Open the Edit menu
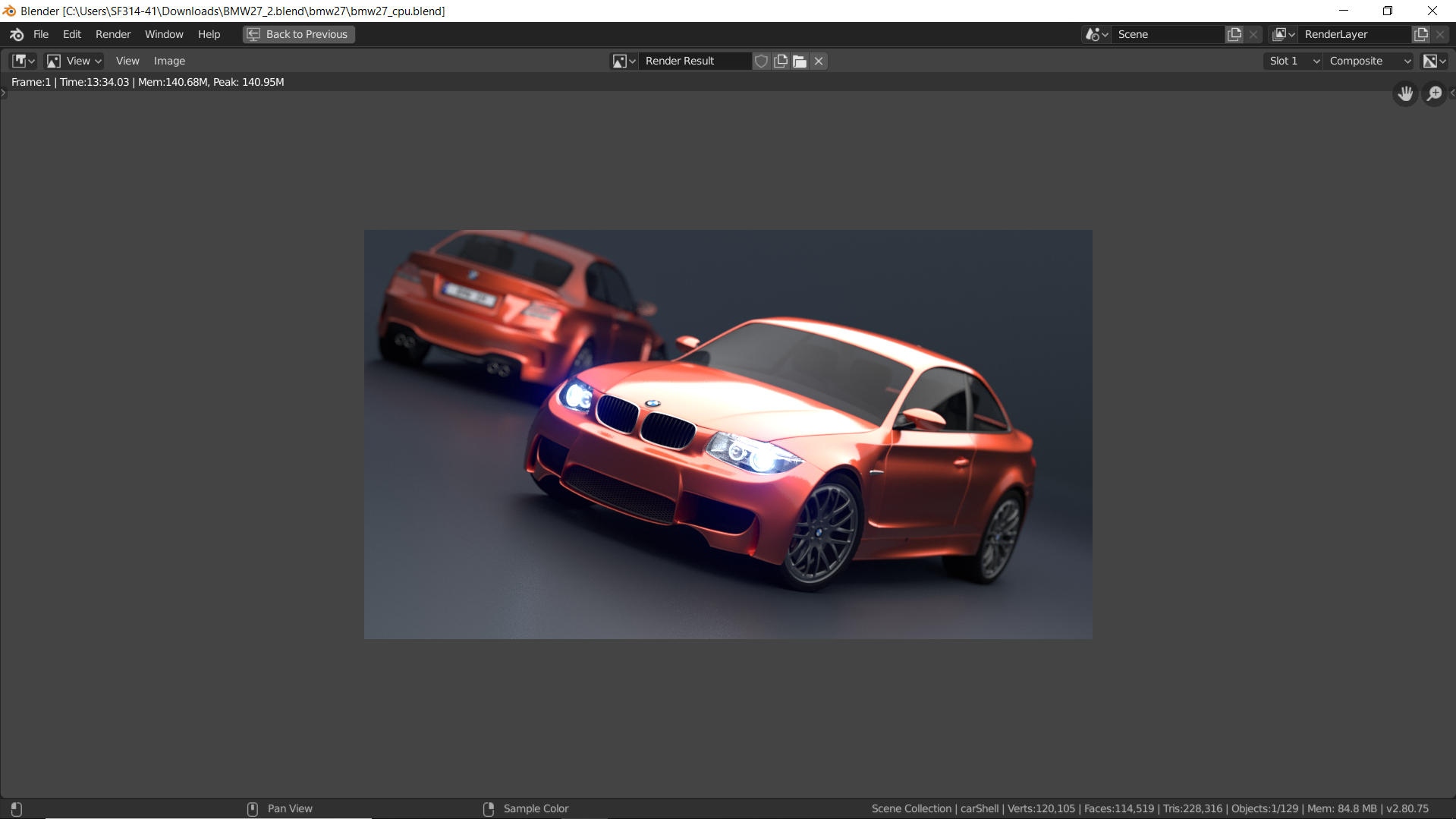1456x819 pixels. tap(72, 34)
